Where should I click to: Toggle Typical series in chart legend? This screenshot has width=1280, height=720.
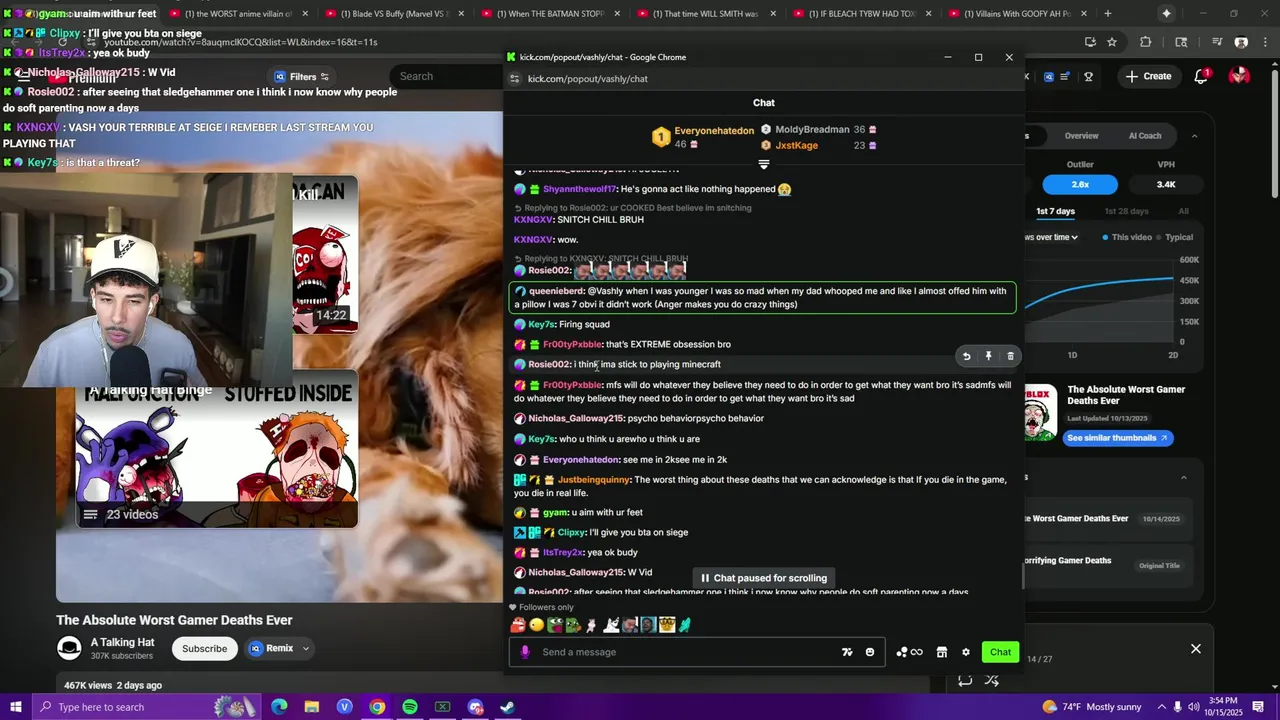(1174, 237)
